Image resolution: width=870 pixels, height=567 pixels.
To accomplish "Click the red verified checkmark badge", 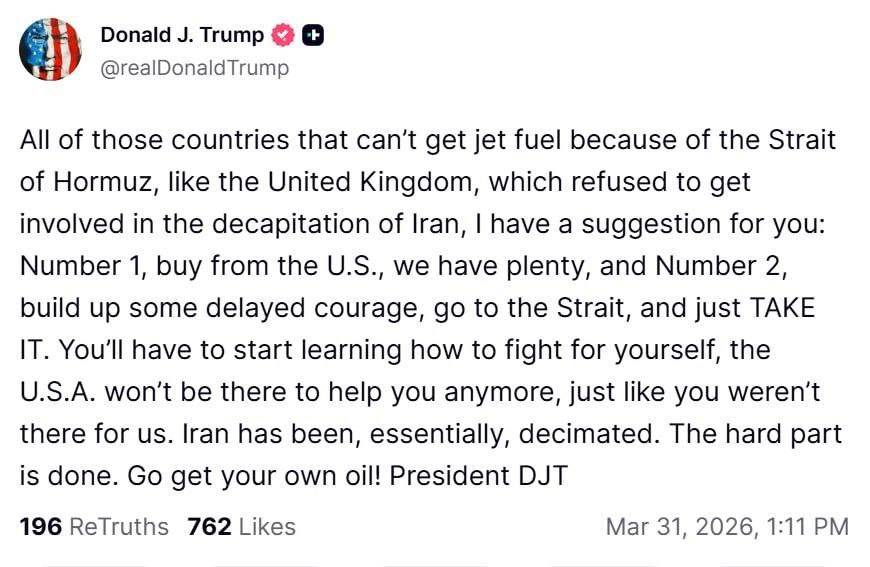I will point(283,36).
